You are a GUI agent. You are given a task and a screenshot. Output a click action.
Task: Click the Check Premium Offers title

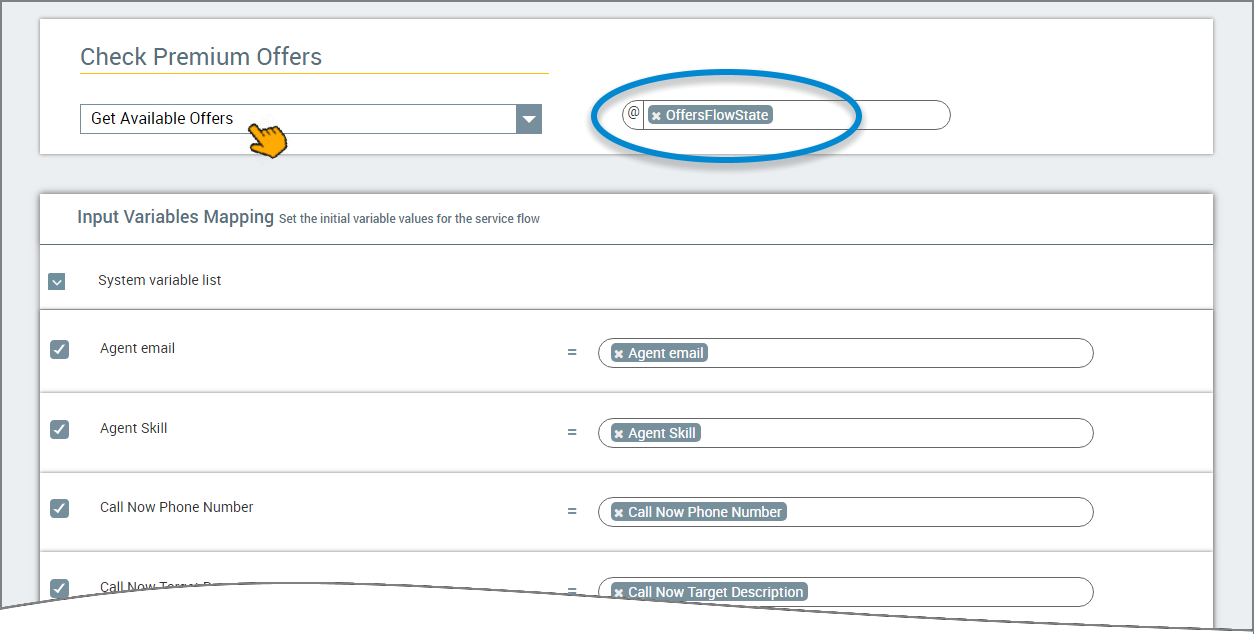(201, 57)
